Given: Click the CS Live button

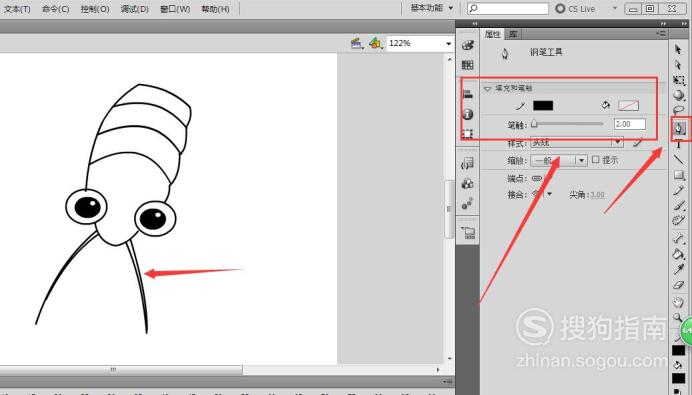Looking at the screenshot, I should pyautogui.click(x=575, y=8).
